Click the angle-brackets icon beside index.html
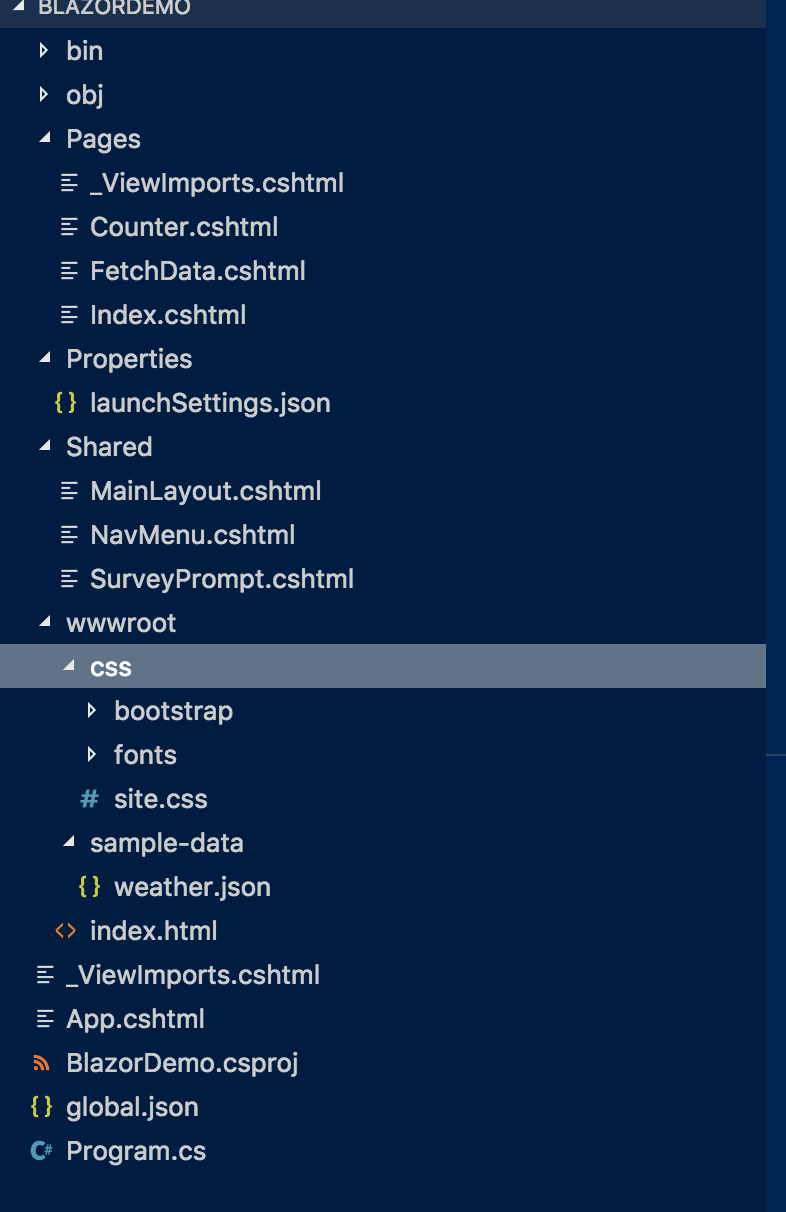Image resolution: width=786 pixels, height=1212 pixels. [66, 931]
